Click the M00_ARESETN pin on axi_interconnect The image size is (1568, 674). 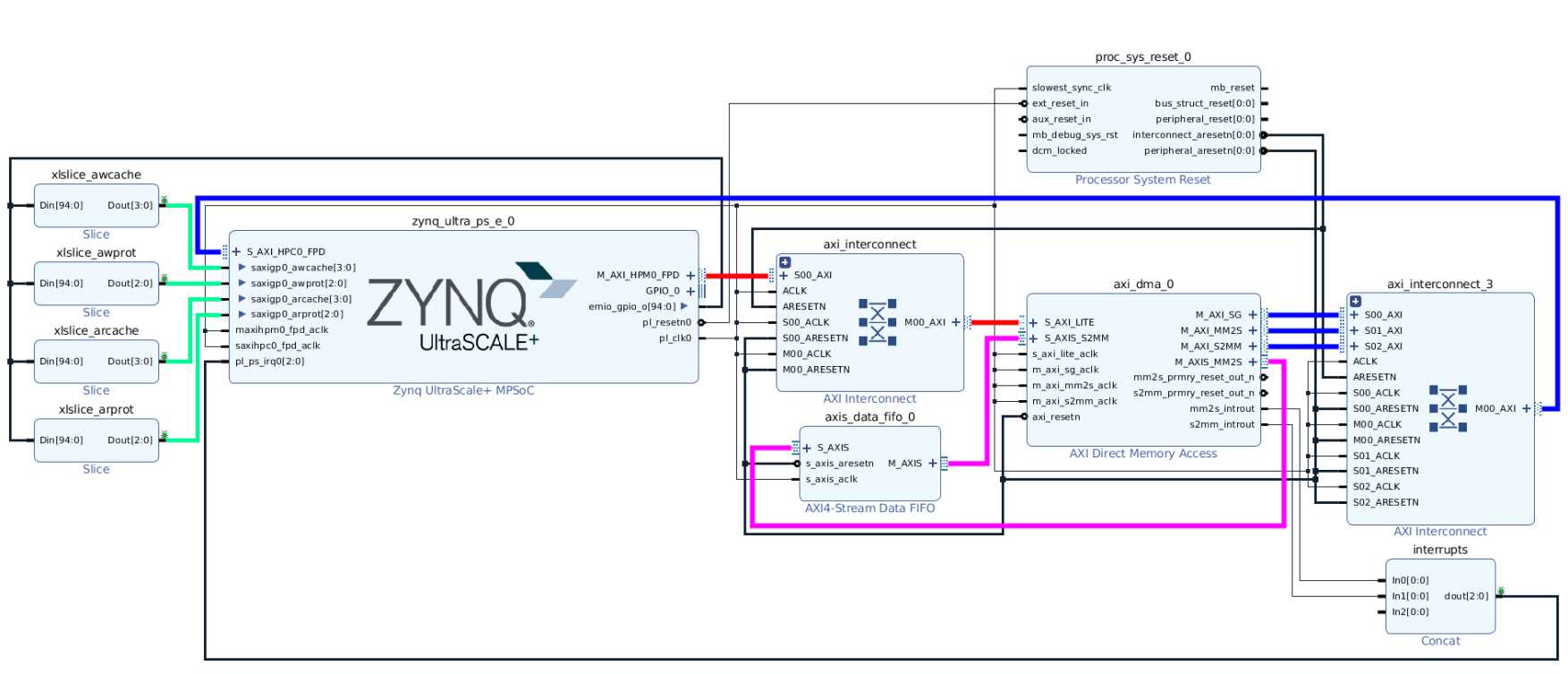[x=773, y=370]
